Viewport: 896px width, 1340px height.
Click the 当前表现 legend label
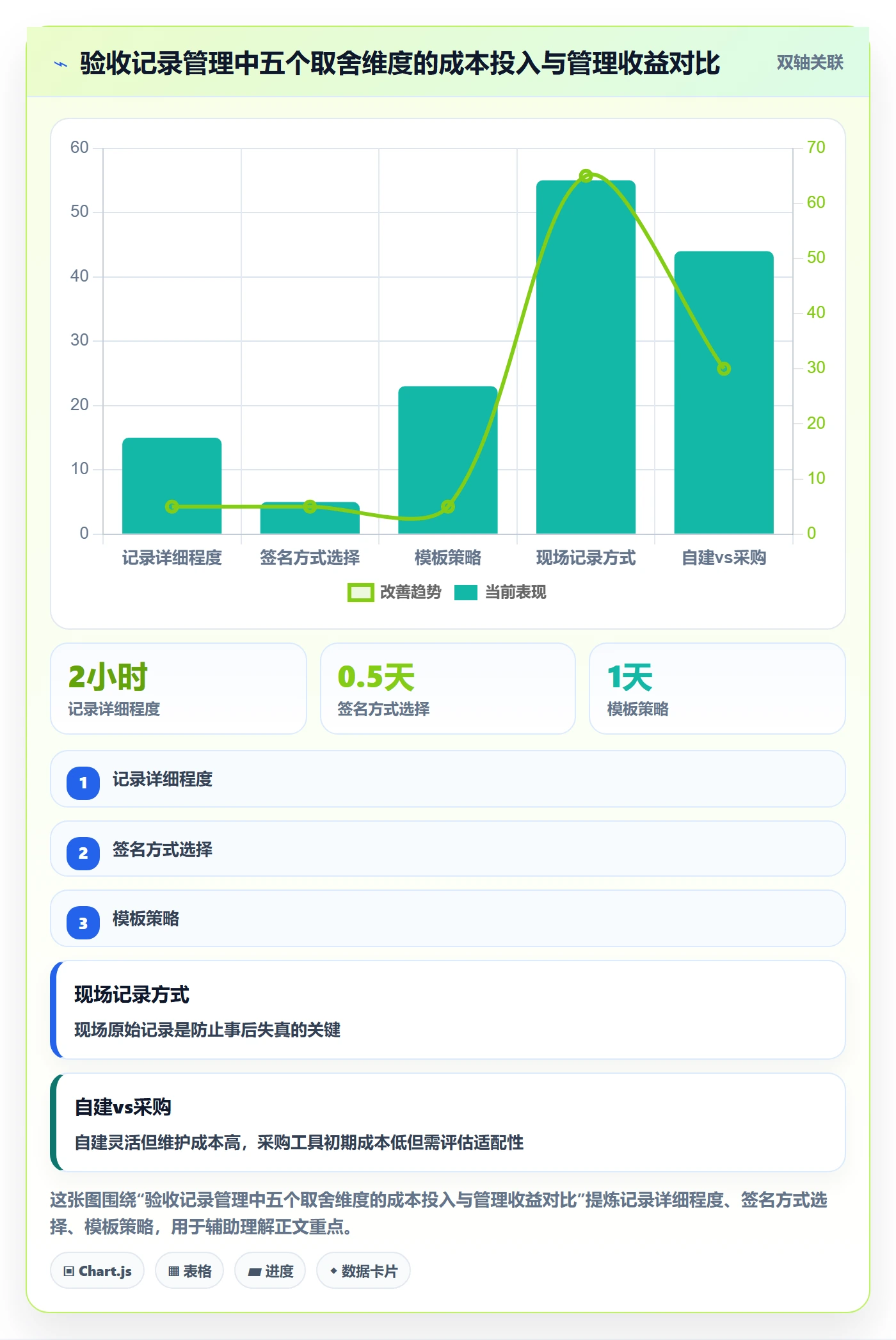tap(515, 593)
